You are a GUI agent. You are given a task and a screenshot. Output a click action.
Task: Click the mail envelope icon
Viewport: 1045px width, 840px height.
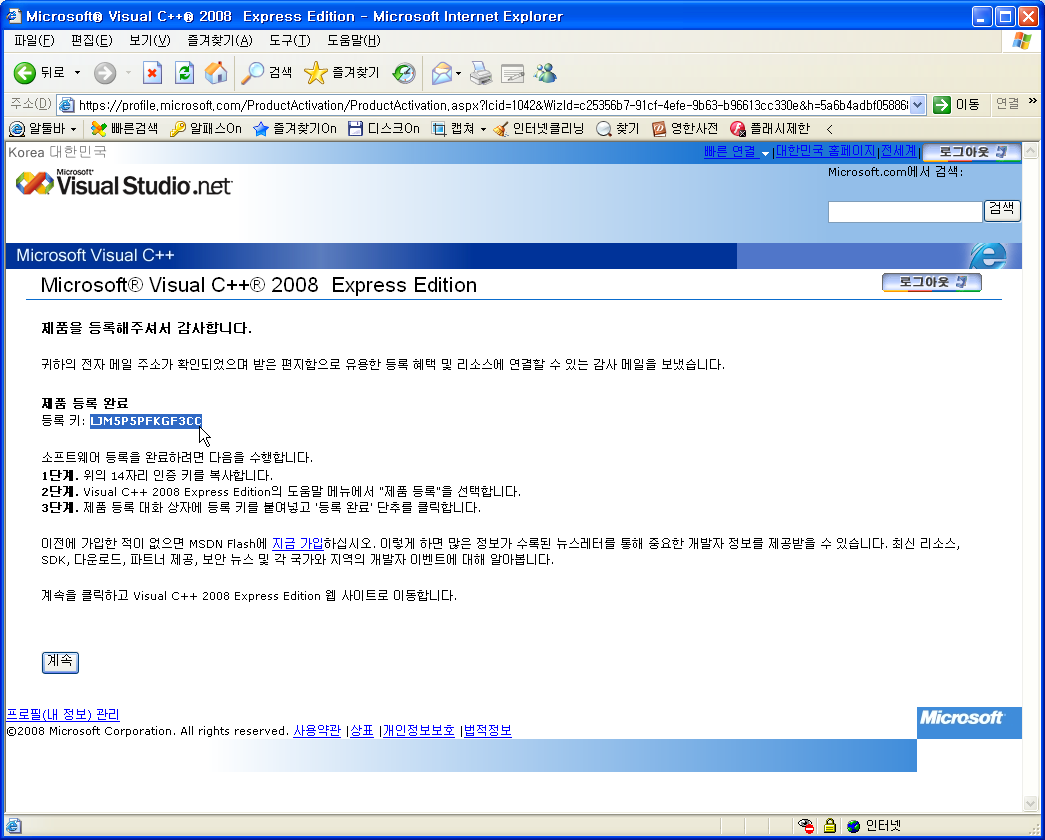[x=441, y=73]
